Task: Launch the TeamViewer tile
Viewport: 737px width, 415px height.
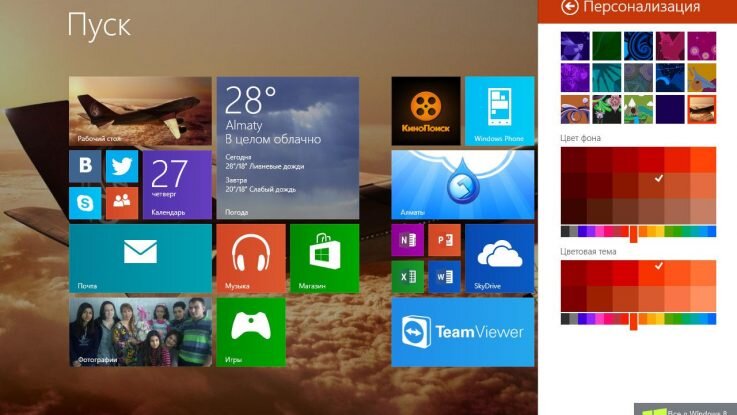Action: pos(463,332)
